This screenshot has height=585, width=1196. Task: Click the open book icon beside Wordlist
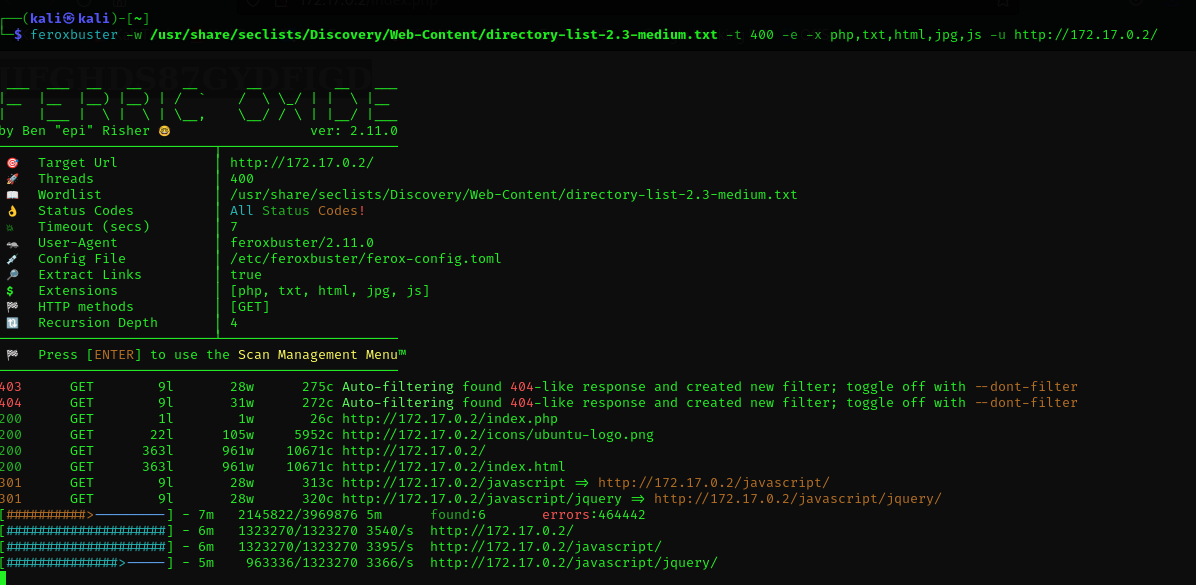click(12, 195)
